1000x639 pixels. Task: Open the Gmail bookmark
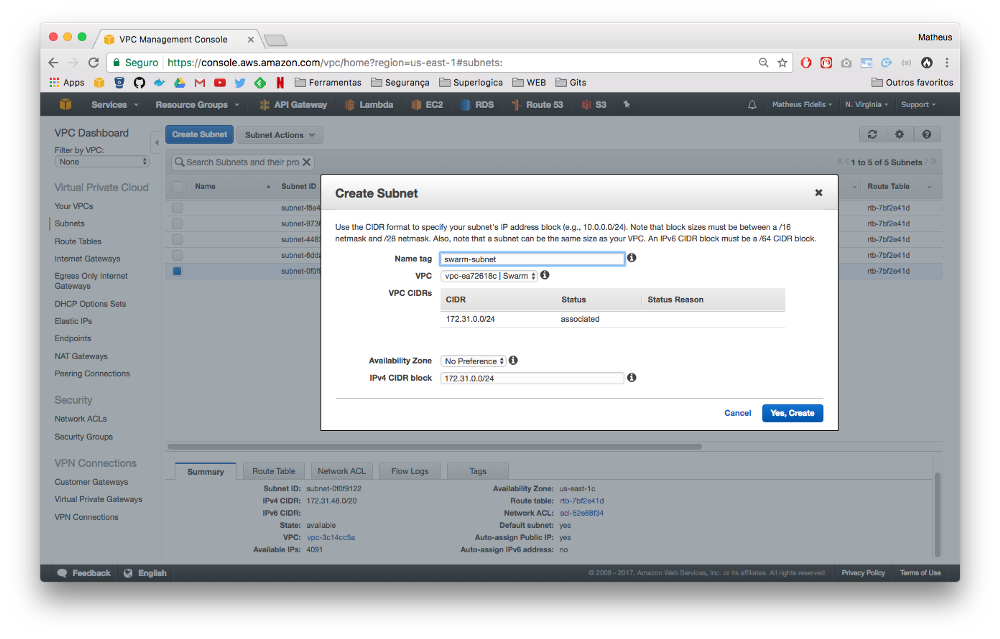click(200, 82)
